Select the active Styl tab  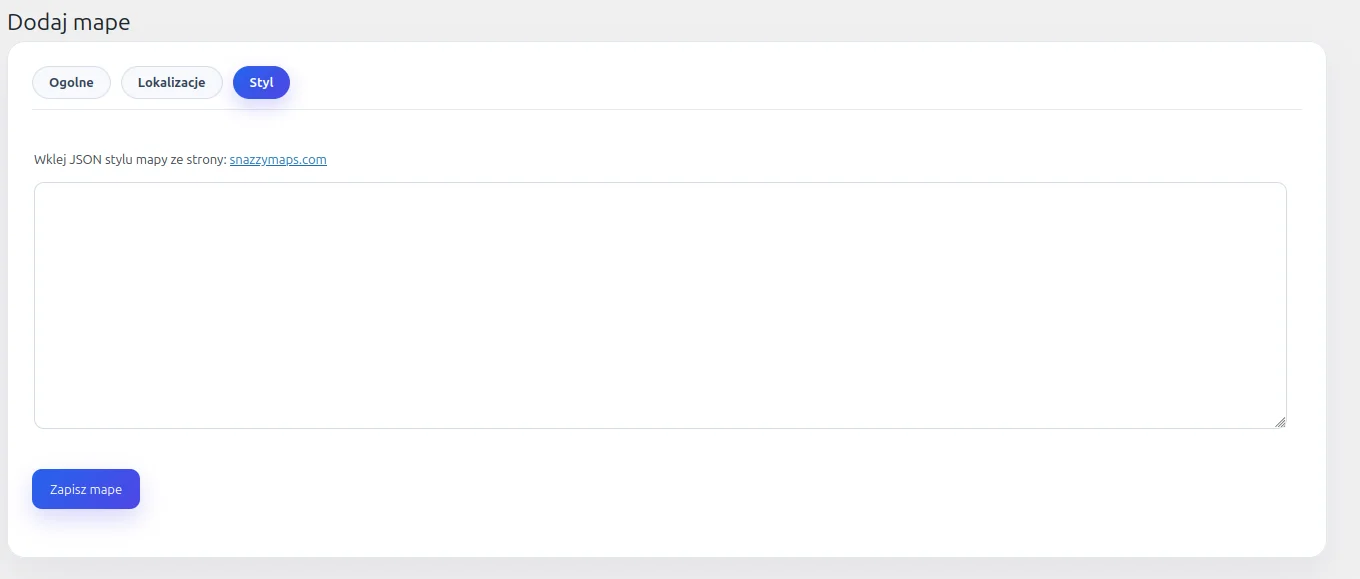(261, 83)
